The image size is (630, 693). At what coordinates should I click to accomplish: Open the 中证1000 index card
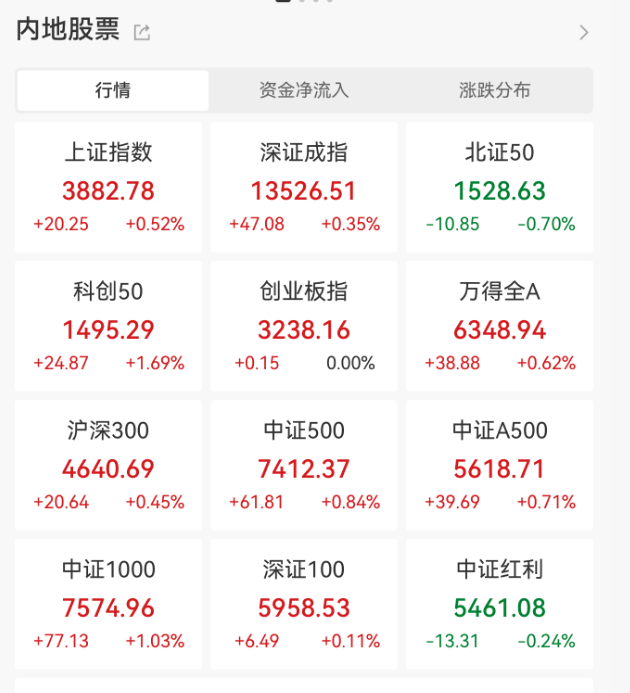tap(108, 604)
